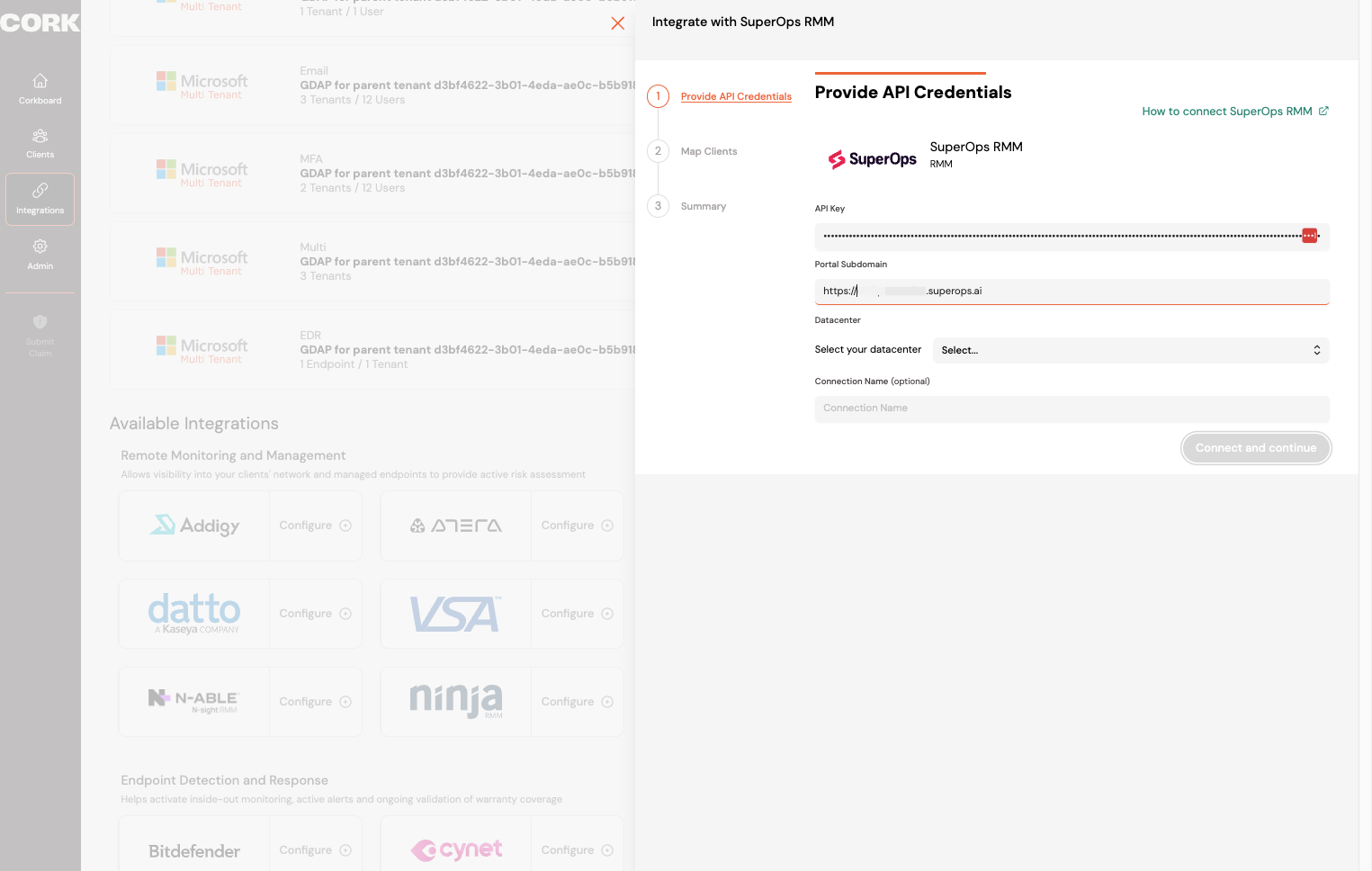Click the Microsoft logo in the Email row

[x=202, y=85]
